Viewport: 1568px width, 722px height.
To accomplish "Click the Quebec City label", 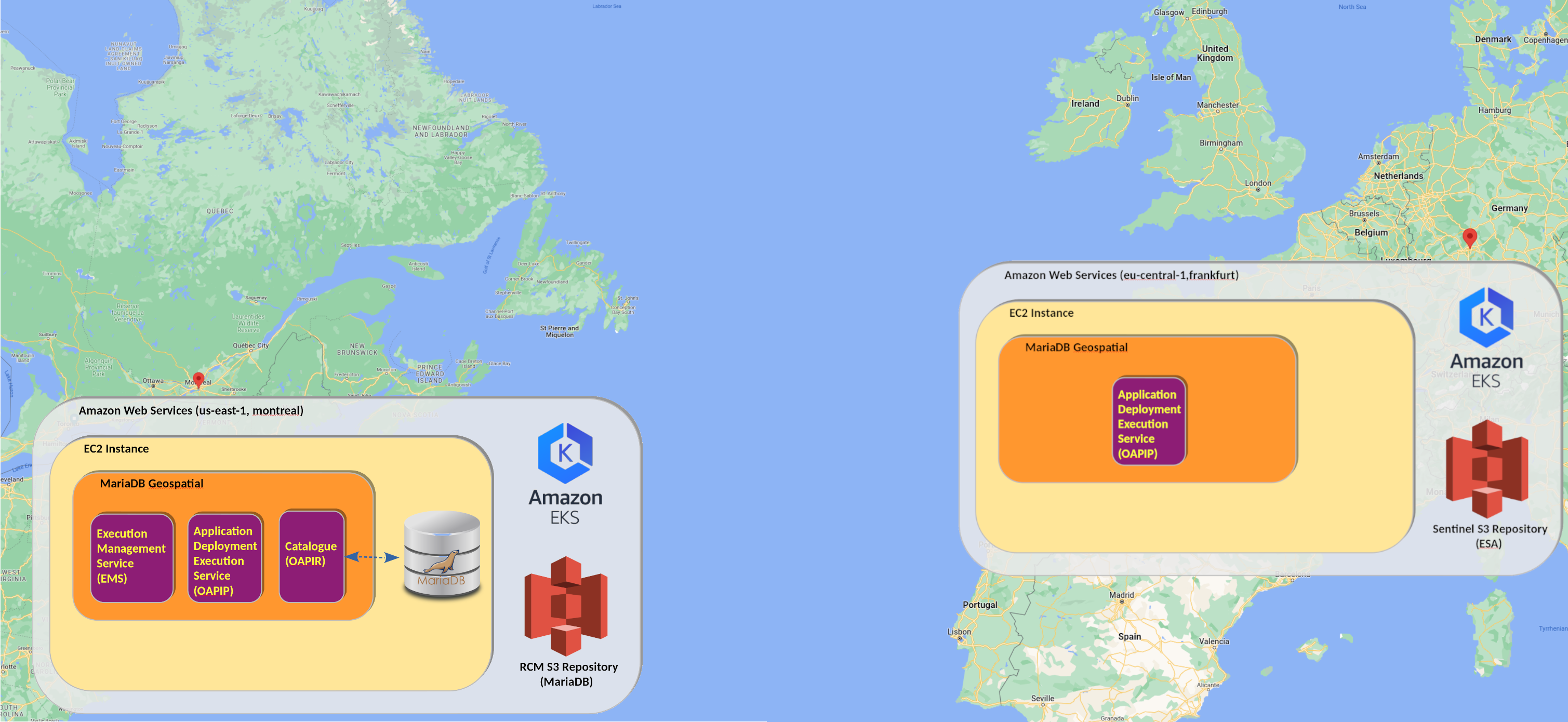I will click(x=250, y=345).
